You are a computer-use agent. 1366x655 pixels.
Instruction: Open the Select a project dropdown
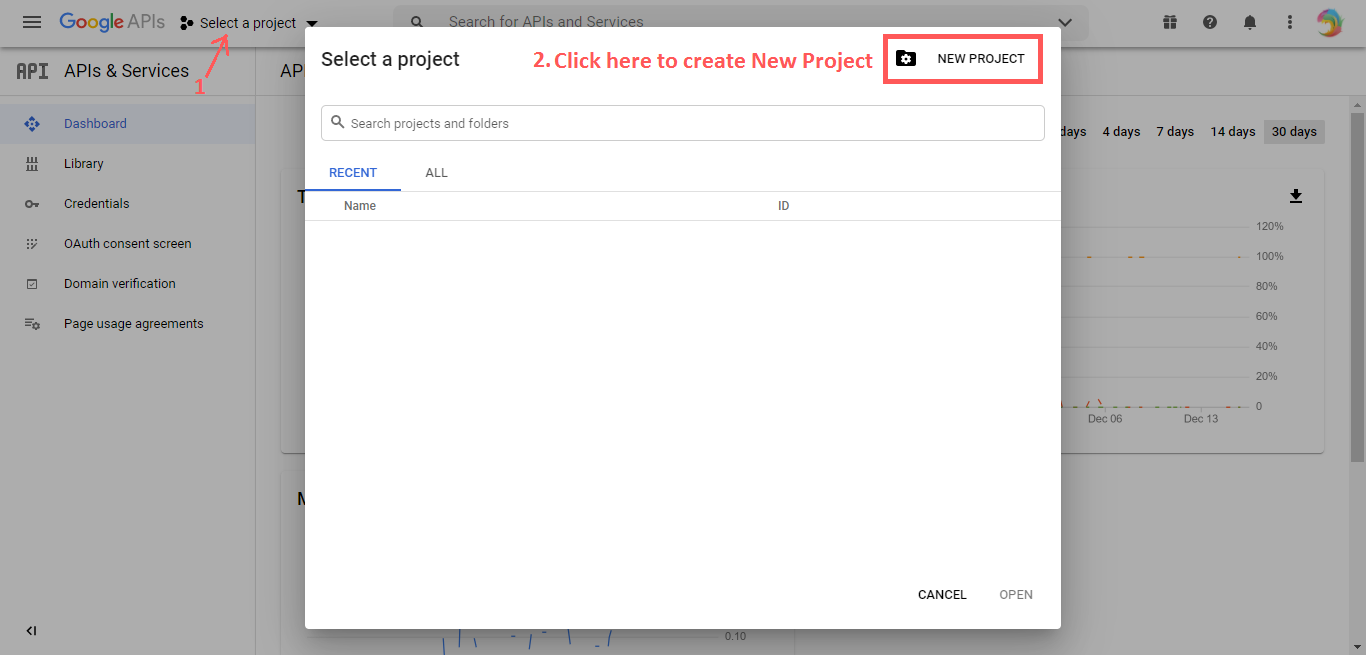248,22
